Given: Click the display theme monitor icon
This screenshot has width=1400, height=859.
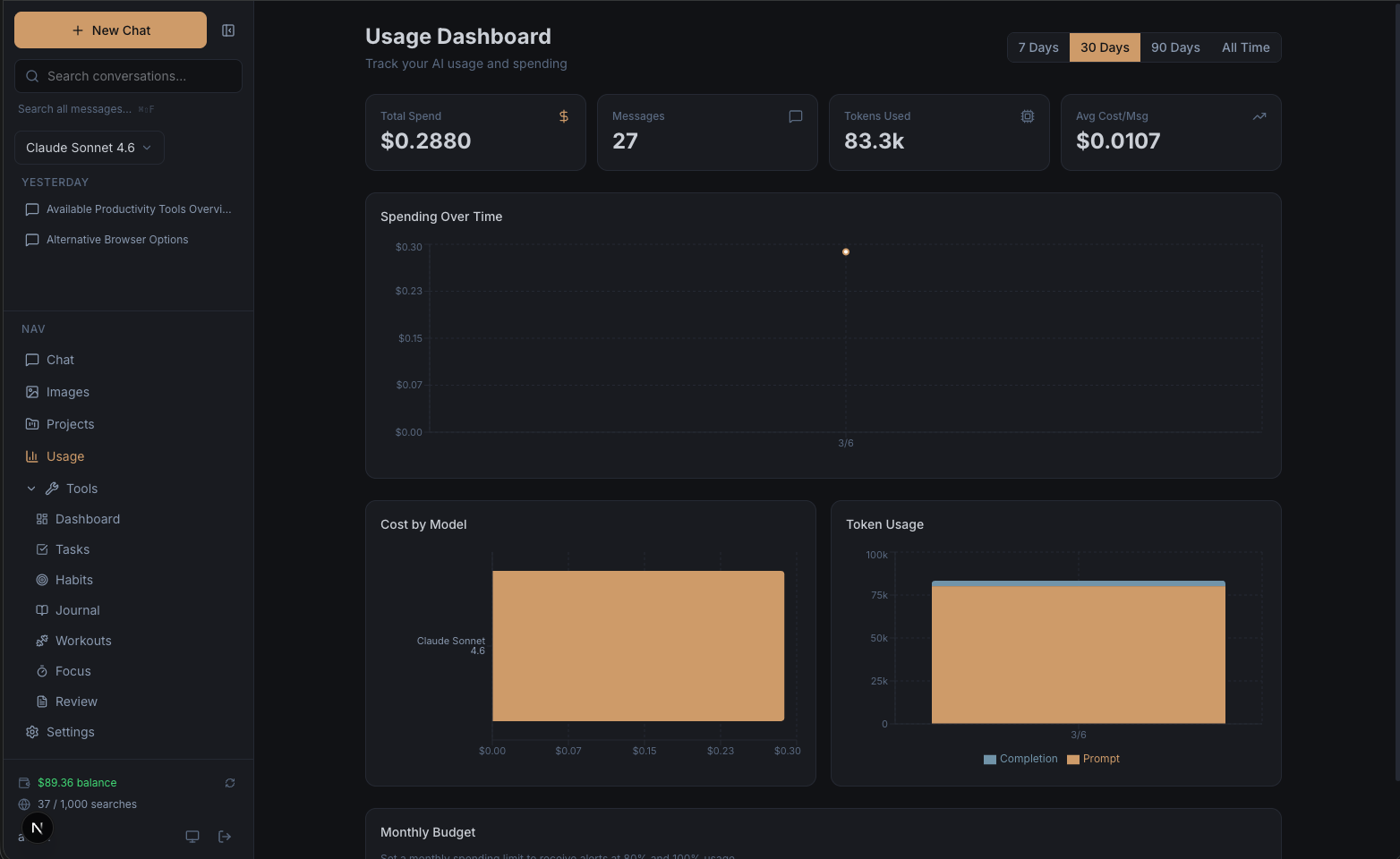Looking at the screenshot, I should coord(192,837).
